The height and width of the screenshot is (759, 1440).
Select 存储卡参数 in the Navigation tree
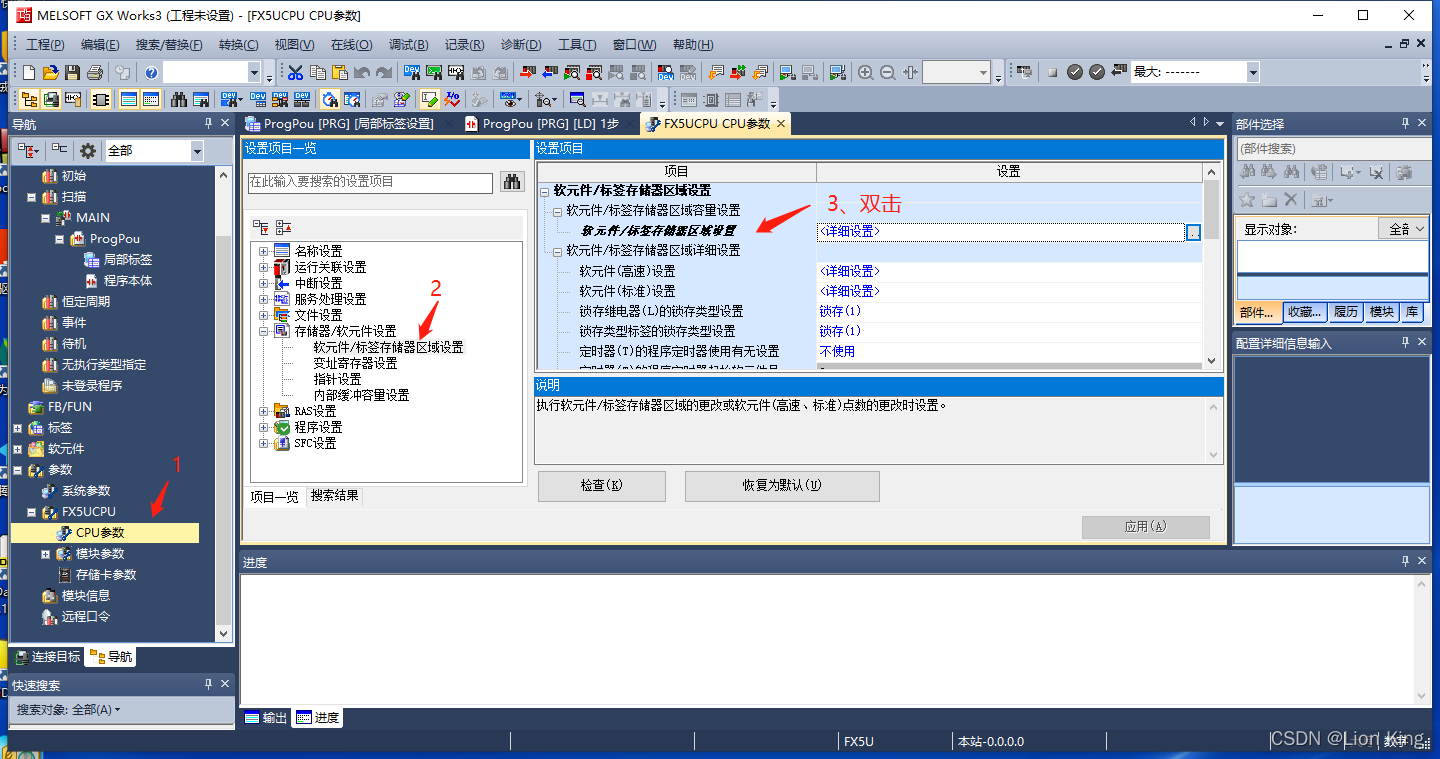tap(106, 575)
